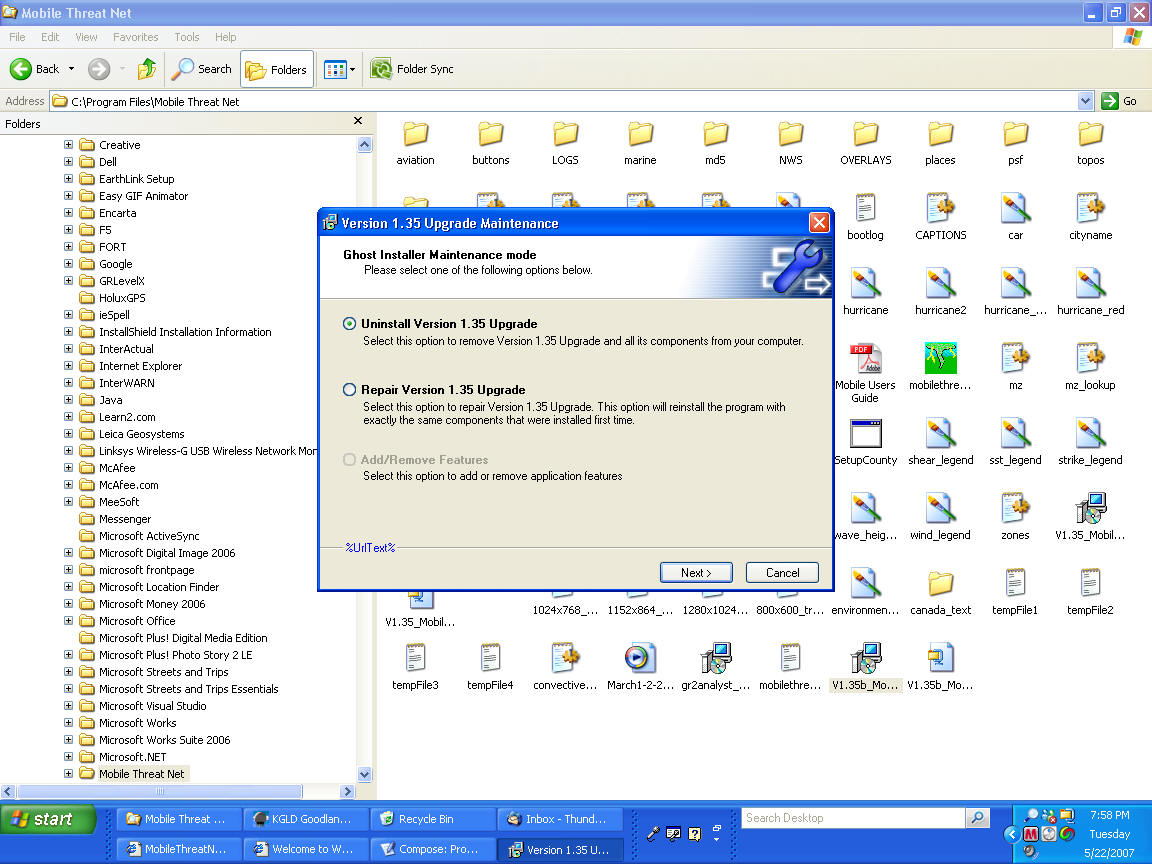This screenshot has width=1152, height=864.
Task: Select the NWS folder icon
Action: 791,134
